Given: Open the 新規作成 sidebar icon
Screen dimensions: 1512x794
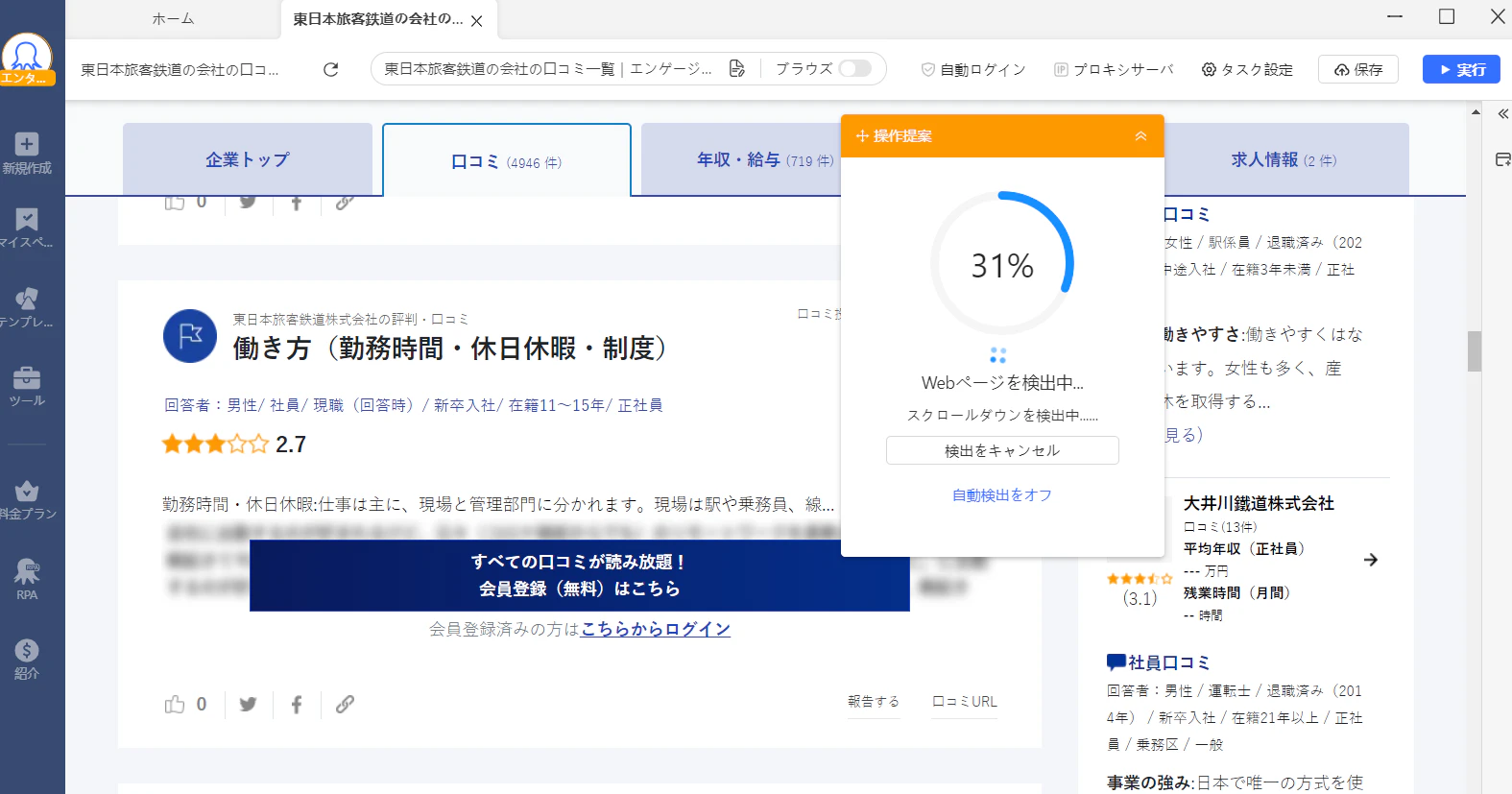Looking at the screenshot, I should [27, 154].
